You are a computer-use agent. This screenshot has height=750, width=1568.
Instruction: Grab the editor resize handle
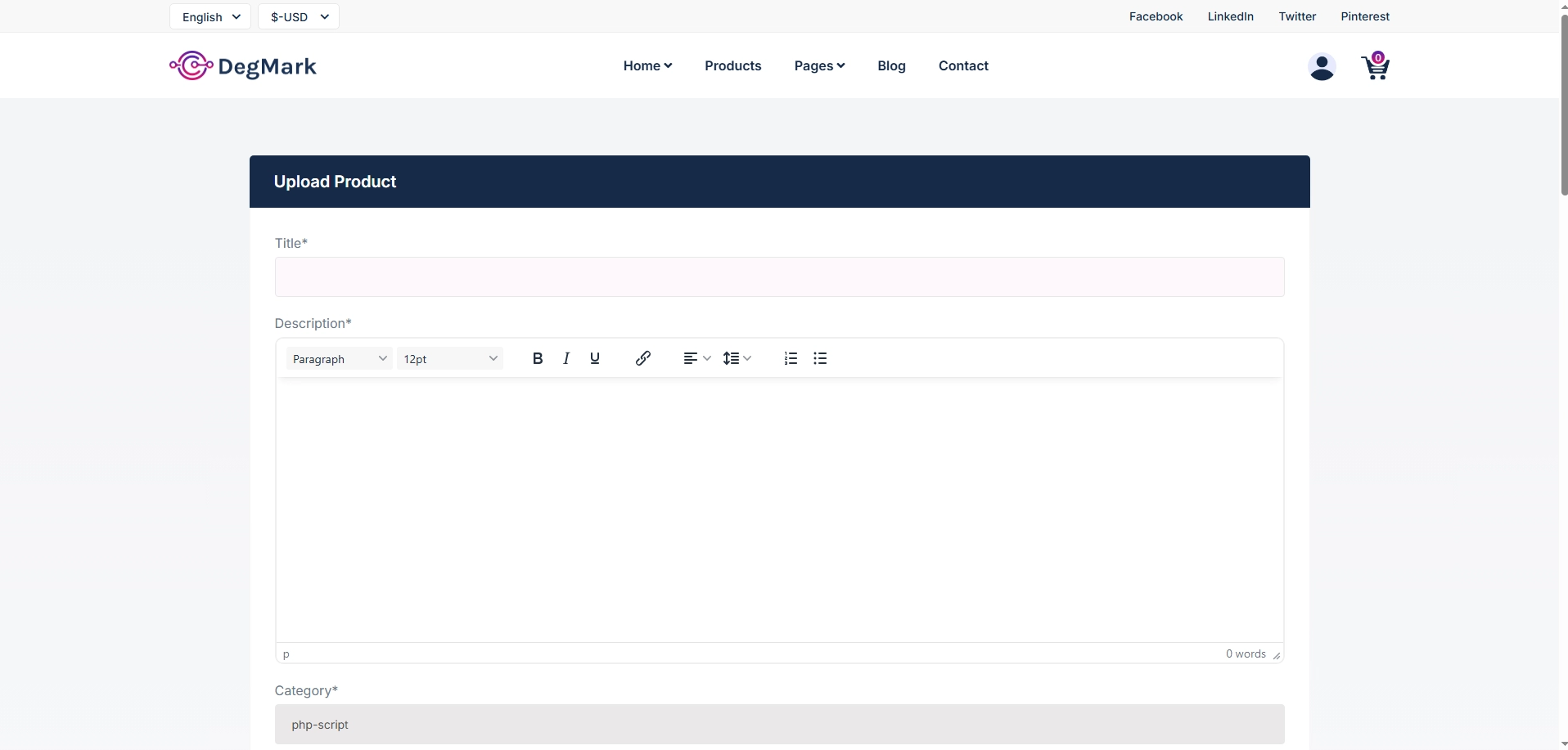(x=1277, y=655)
